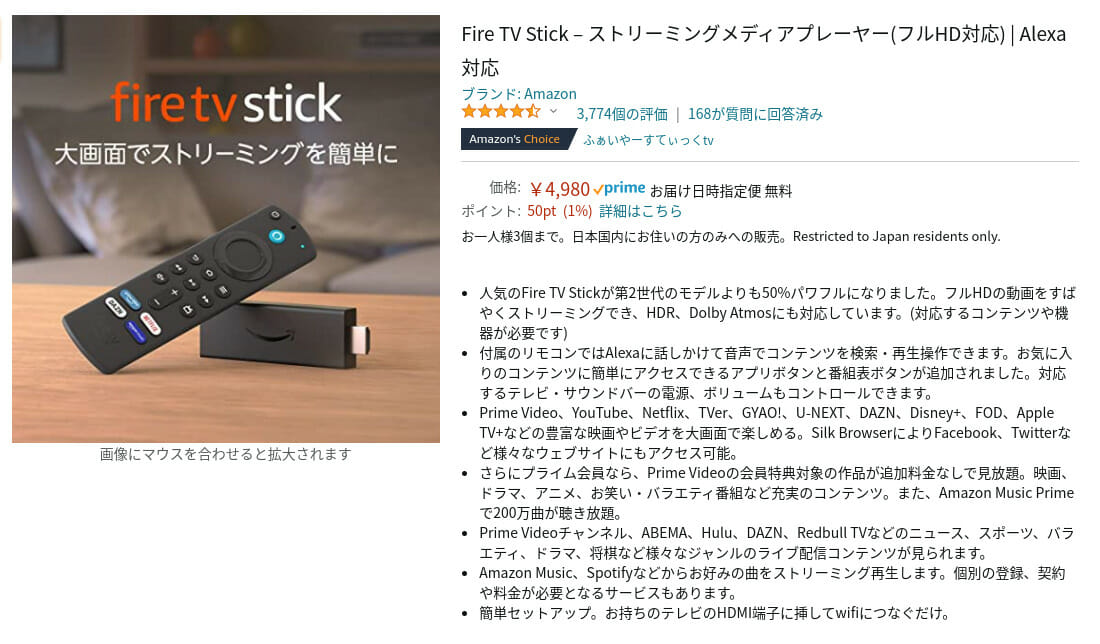This screenshot has width=1100, height=644.
Task: Expand the rating breakdown chevron
Action: point(554,112)
